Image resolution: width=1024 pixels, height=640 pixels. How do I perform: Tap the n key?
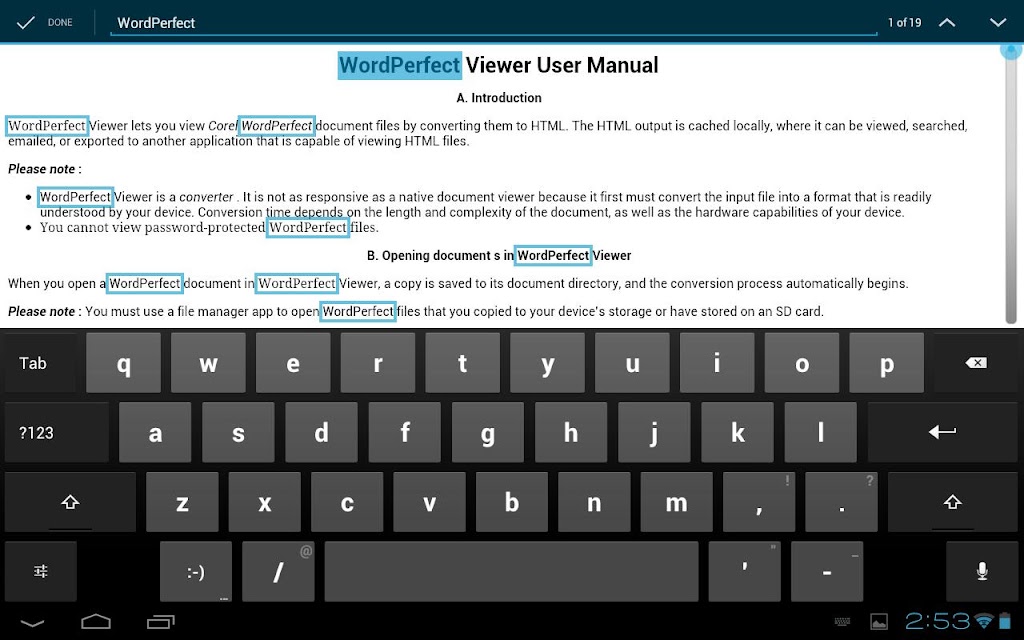pos(594,502)
